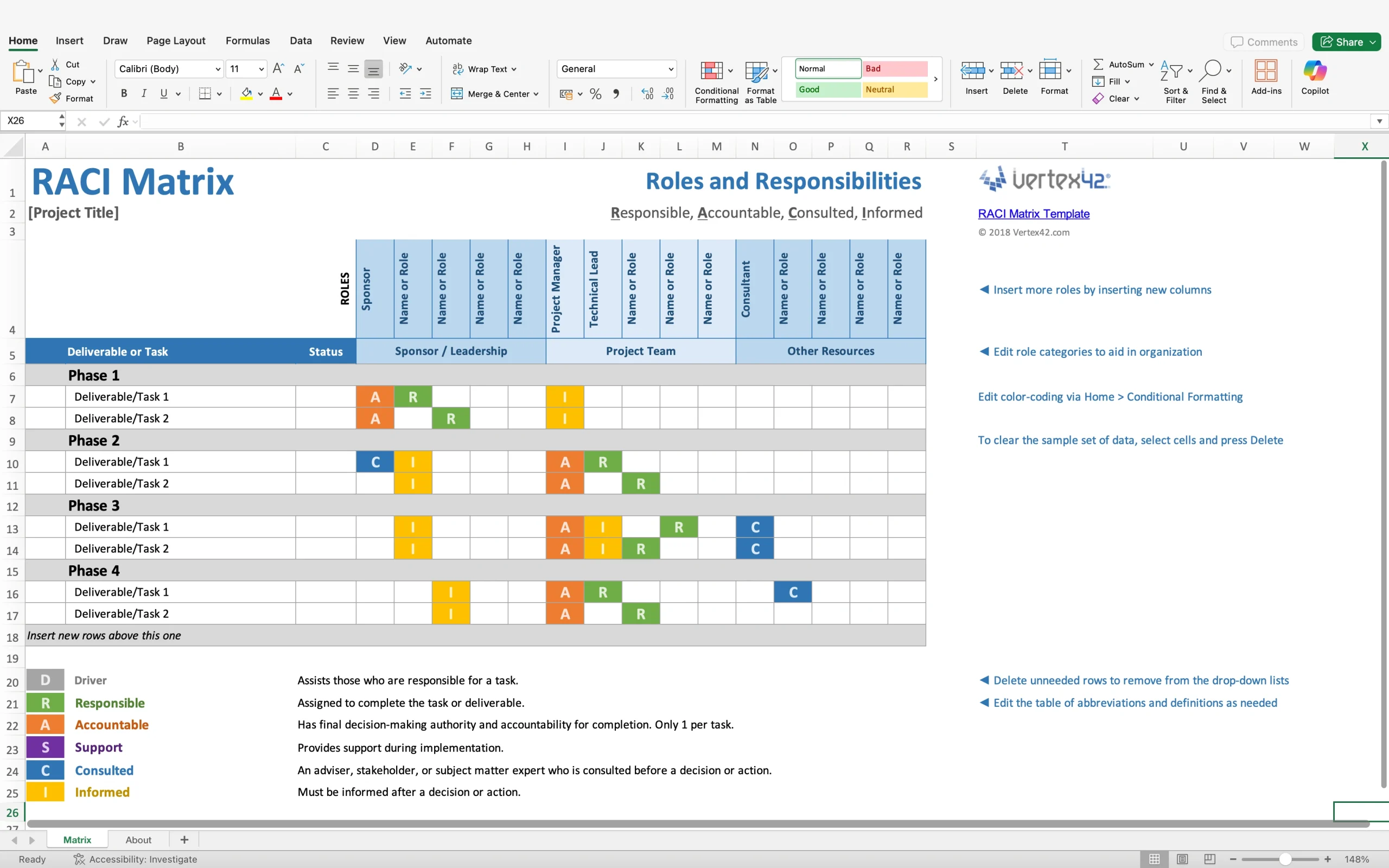Open Format as Table gallery
The height and width of the screenshot is (868, 1389).
[x=761, y=82]
